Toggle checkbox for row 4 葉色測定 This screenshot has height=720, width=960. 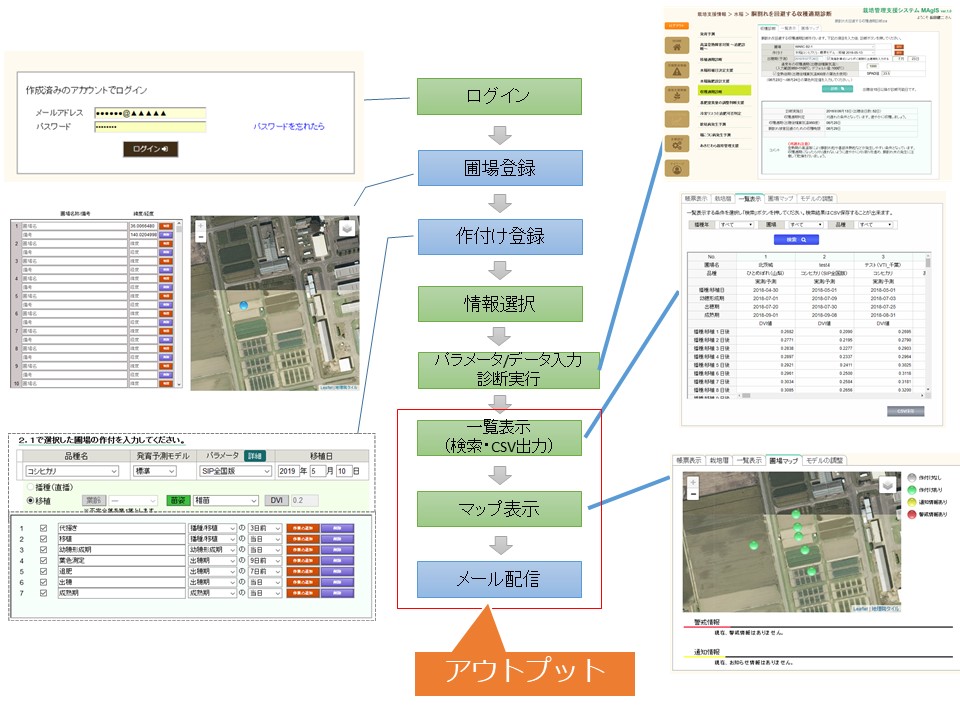(x=43, y=560)
